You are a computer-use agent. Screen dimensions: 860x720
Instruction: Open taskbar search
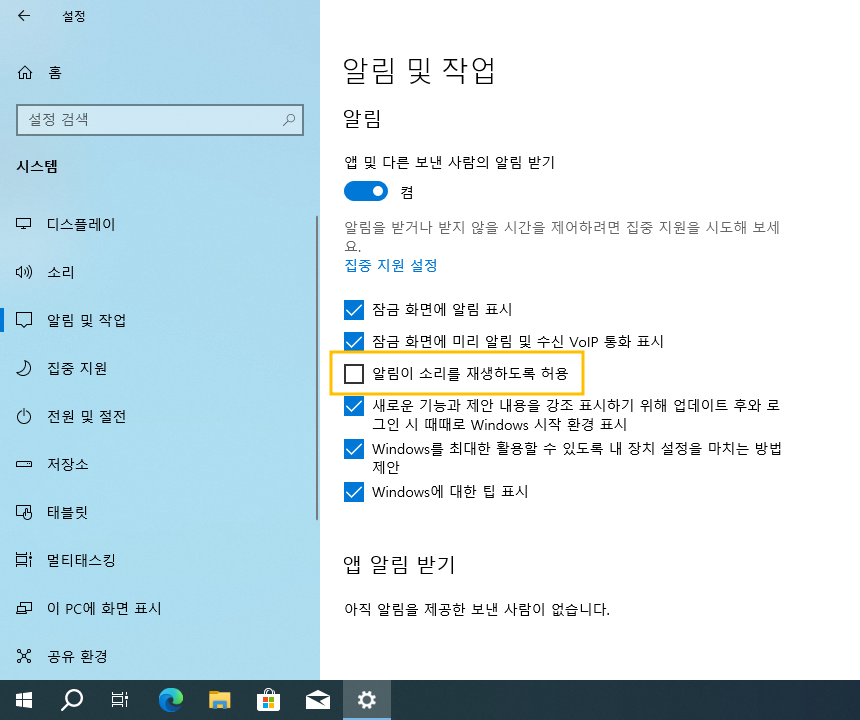coord(72,700)
